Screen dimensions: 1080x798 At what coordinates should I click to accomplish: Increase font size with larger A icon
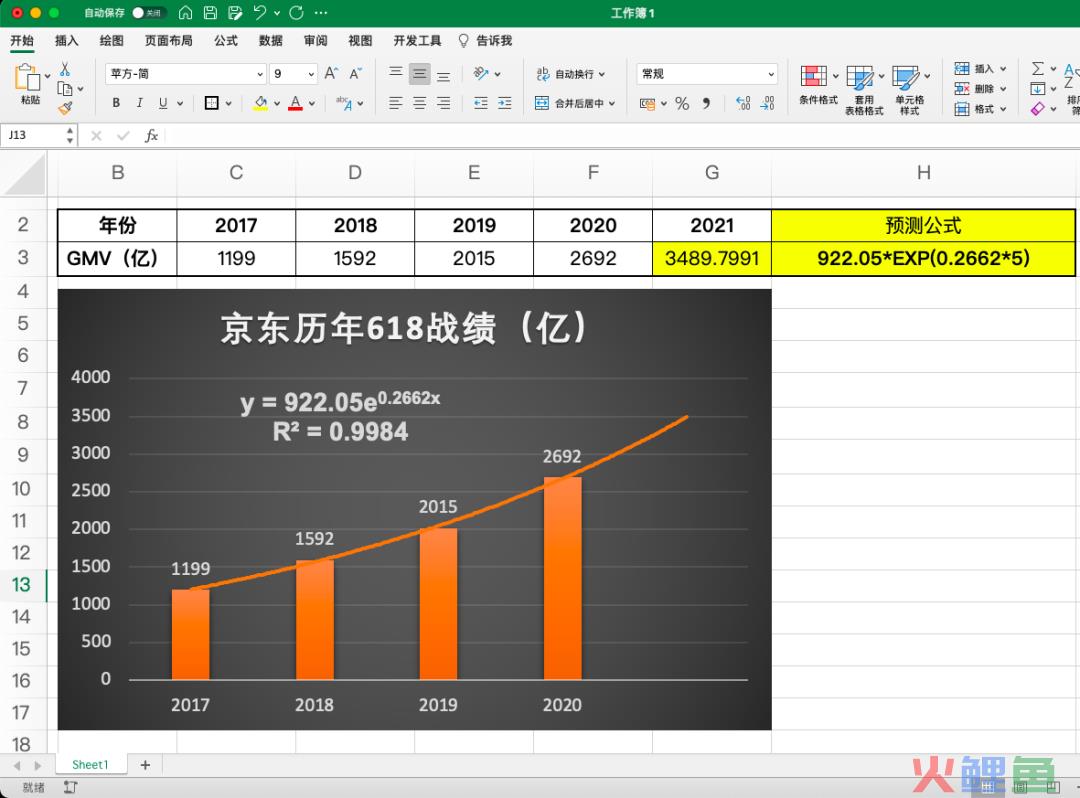331,74
